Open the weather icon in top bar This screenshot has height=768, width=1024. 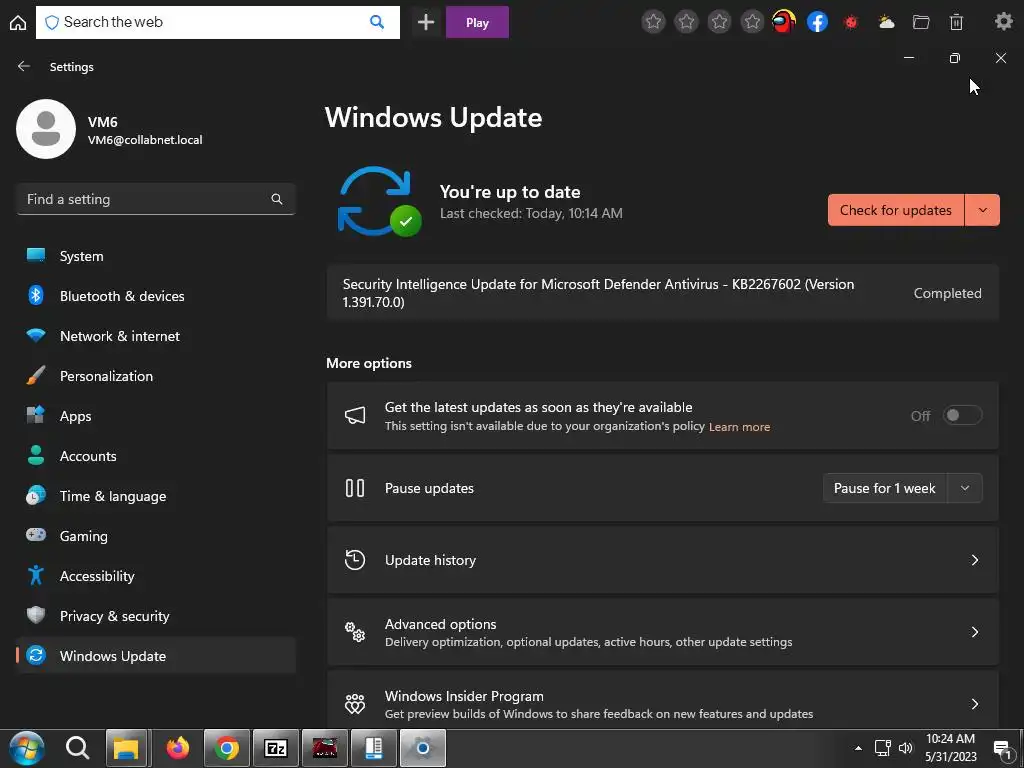click(886, 22)
